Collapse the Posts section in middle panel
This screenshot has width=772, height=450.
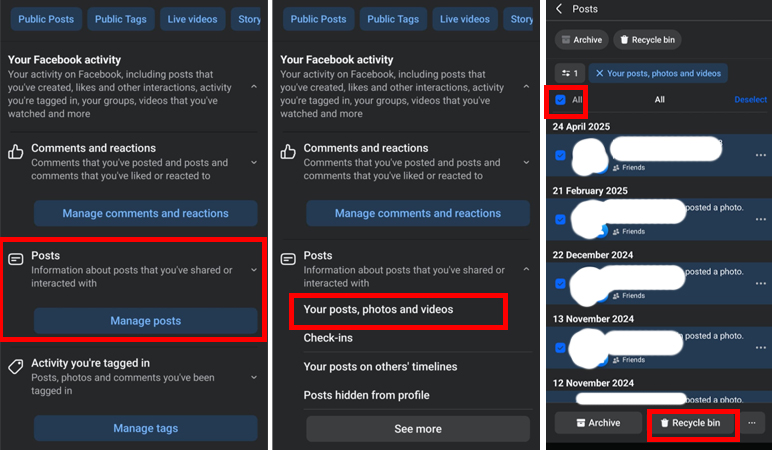(x=526, y=269)
